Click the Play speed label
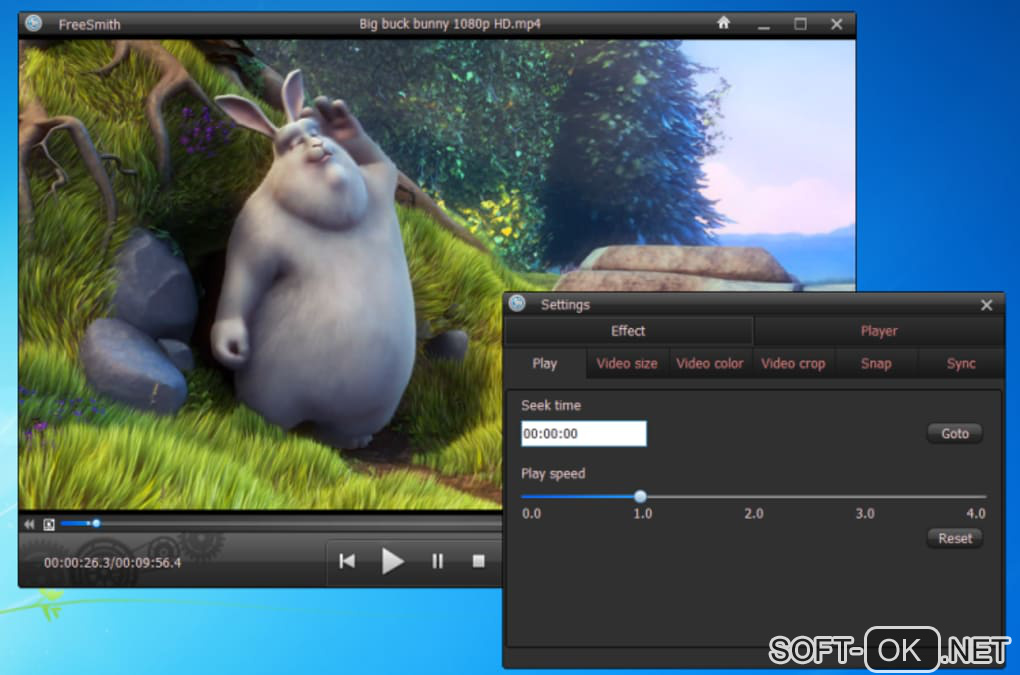 tap(553, 474)
